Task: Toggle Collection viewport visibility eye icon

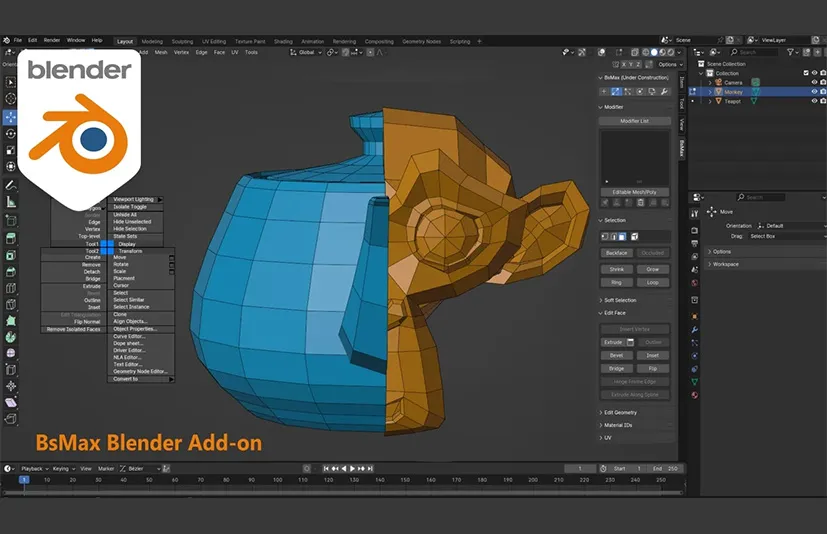Action: (x=814, y=73)
